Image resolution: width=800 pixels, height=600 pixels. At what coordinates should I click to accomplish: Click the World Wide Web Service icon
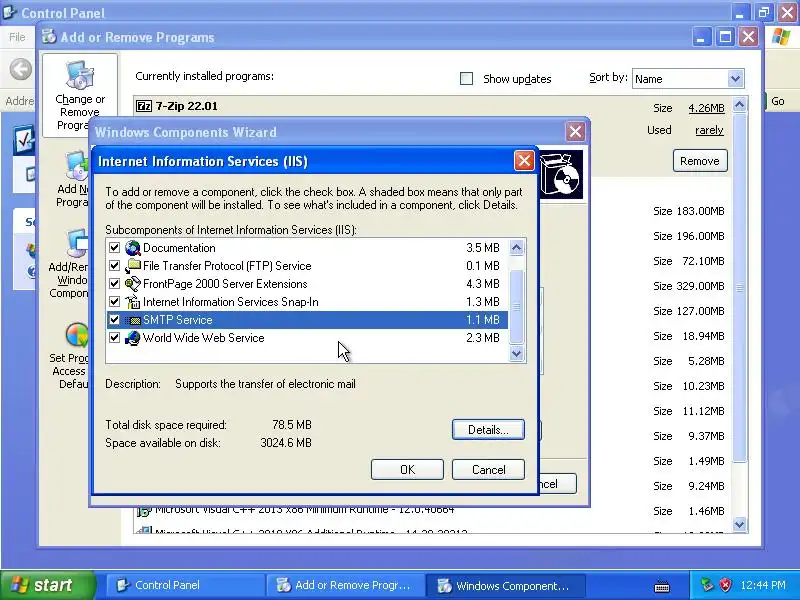[x=133, y=338]
